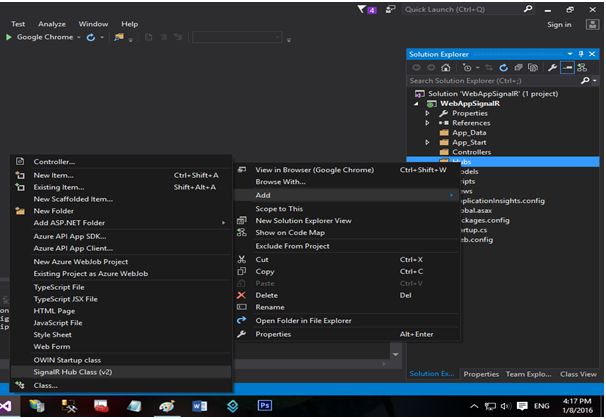Select the Solution 'WebAppSignalR' root node
Screen dimensions: 606x419
(493, 94)
